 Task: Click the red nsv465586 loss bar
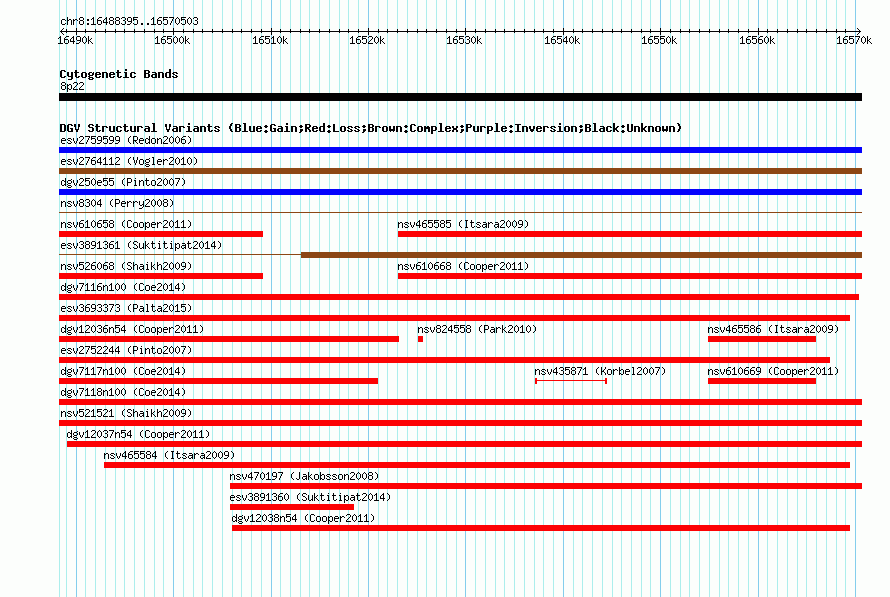pyautogui.click(x=762, y=339)
